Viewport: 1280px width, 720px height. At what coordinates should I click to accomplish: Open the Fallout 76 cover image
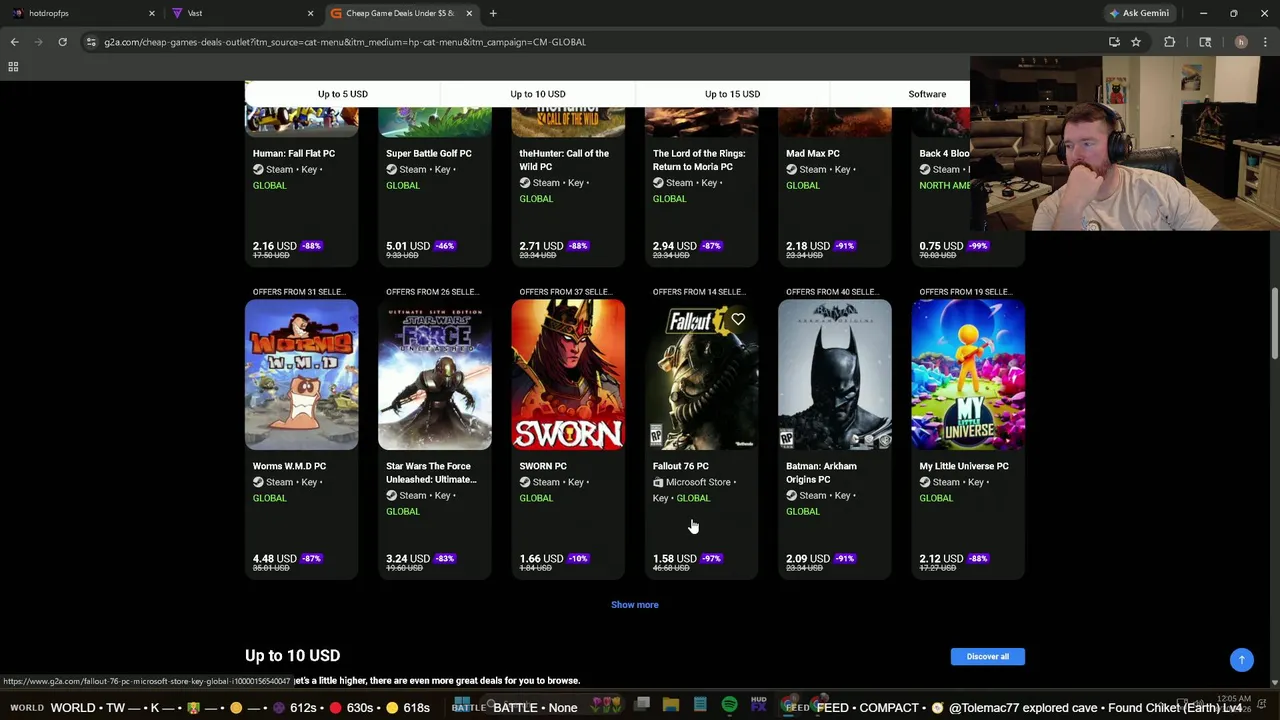(x=701, y=375)
